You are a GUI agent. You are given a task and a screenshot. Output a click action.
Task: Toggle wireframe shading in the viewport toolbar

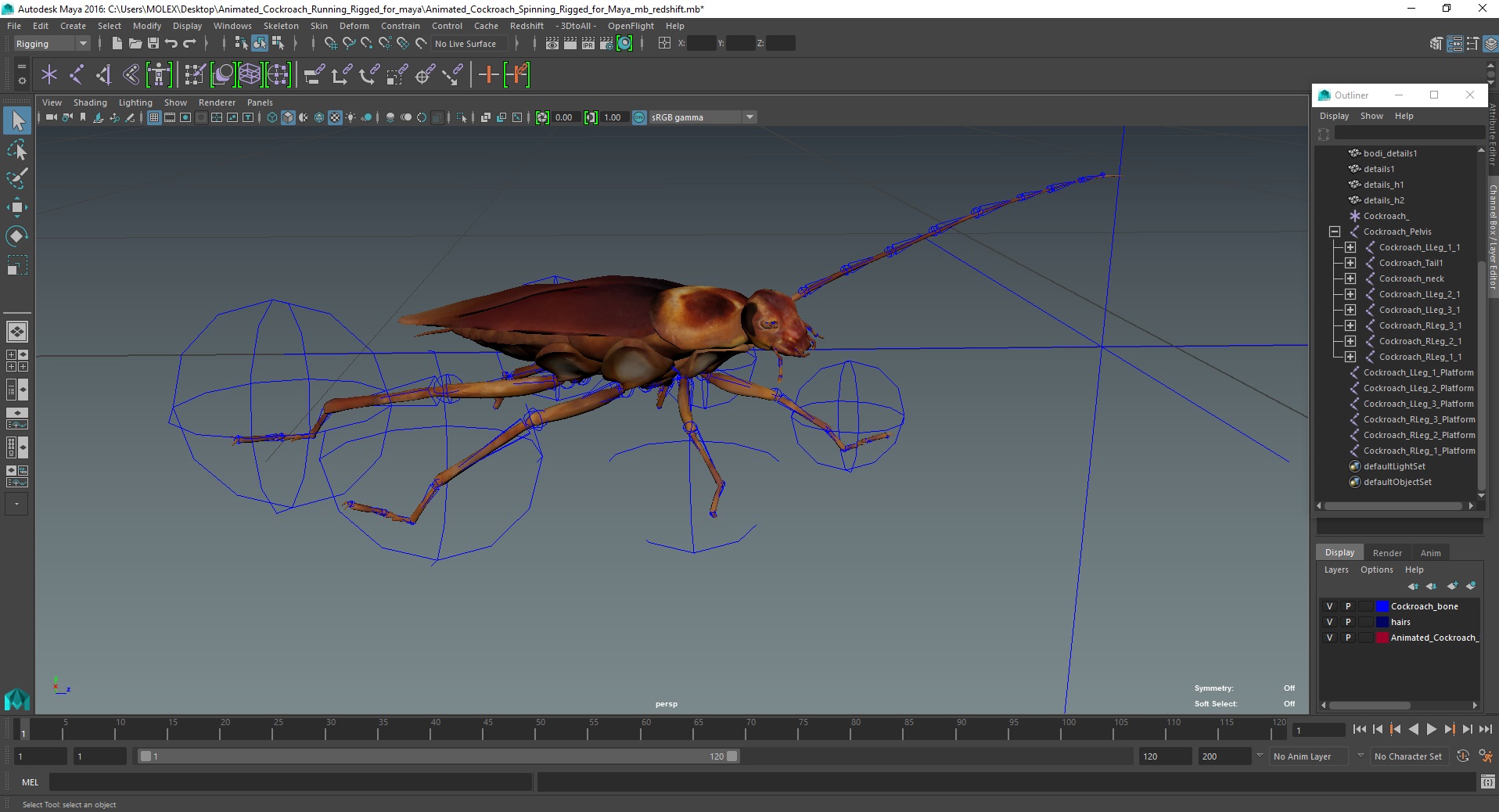click(x=272, y=117)
